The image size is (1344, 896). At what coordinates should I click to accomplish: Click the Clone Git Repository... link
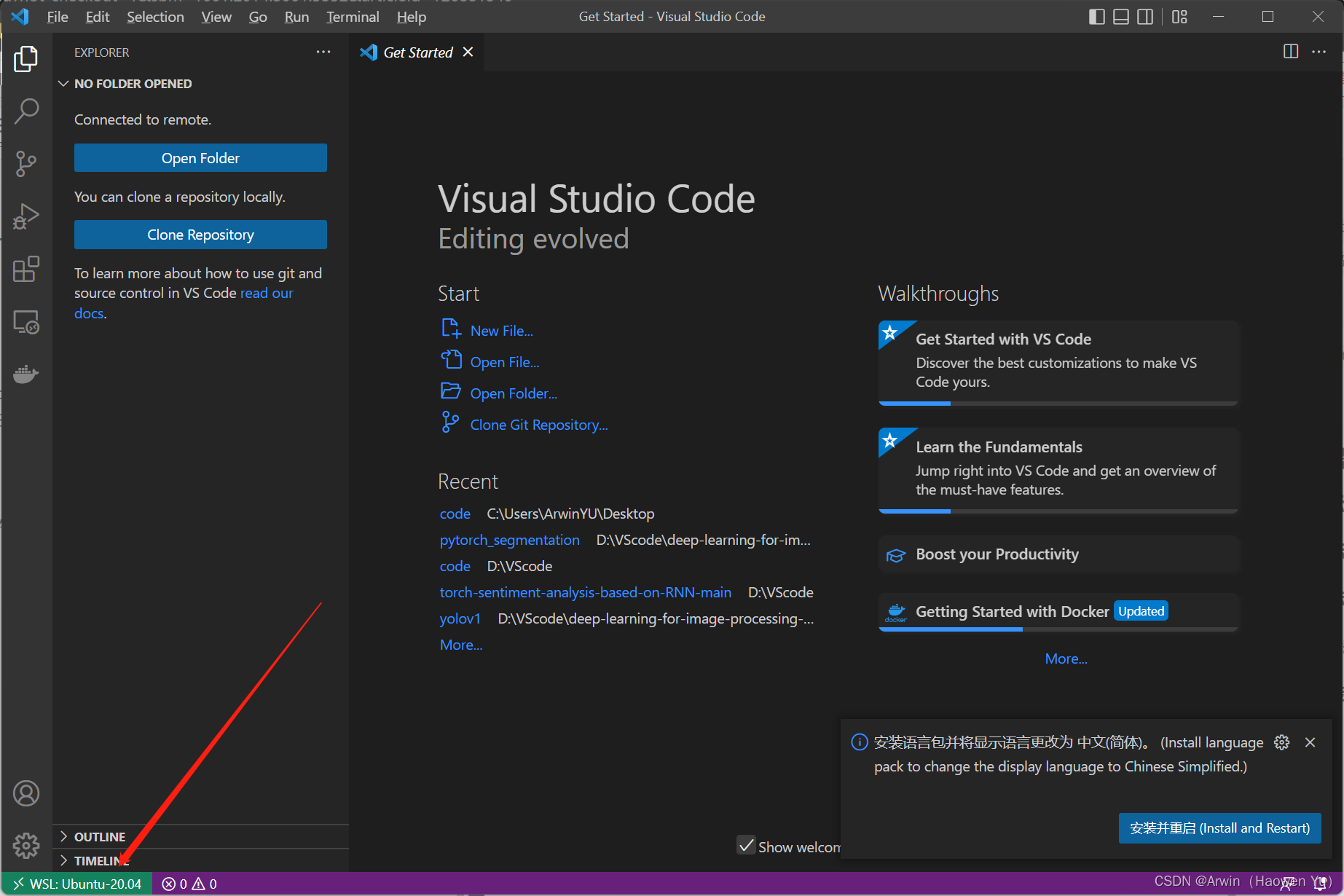(x=539, y=425)
